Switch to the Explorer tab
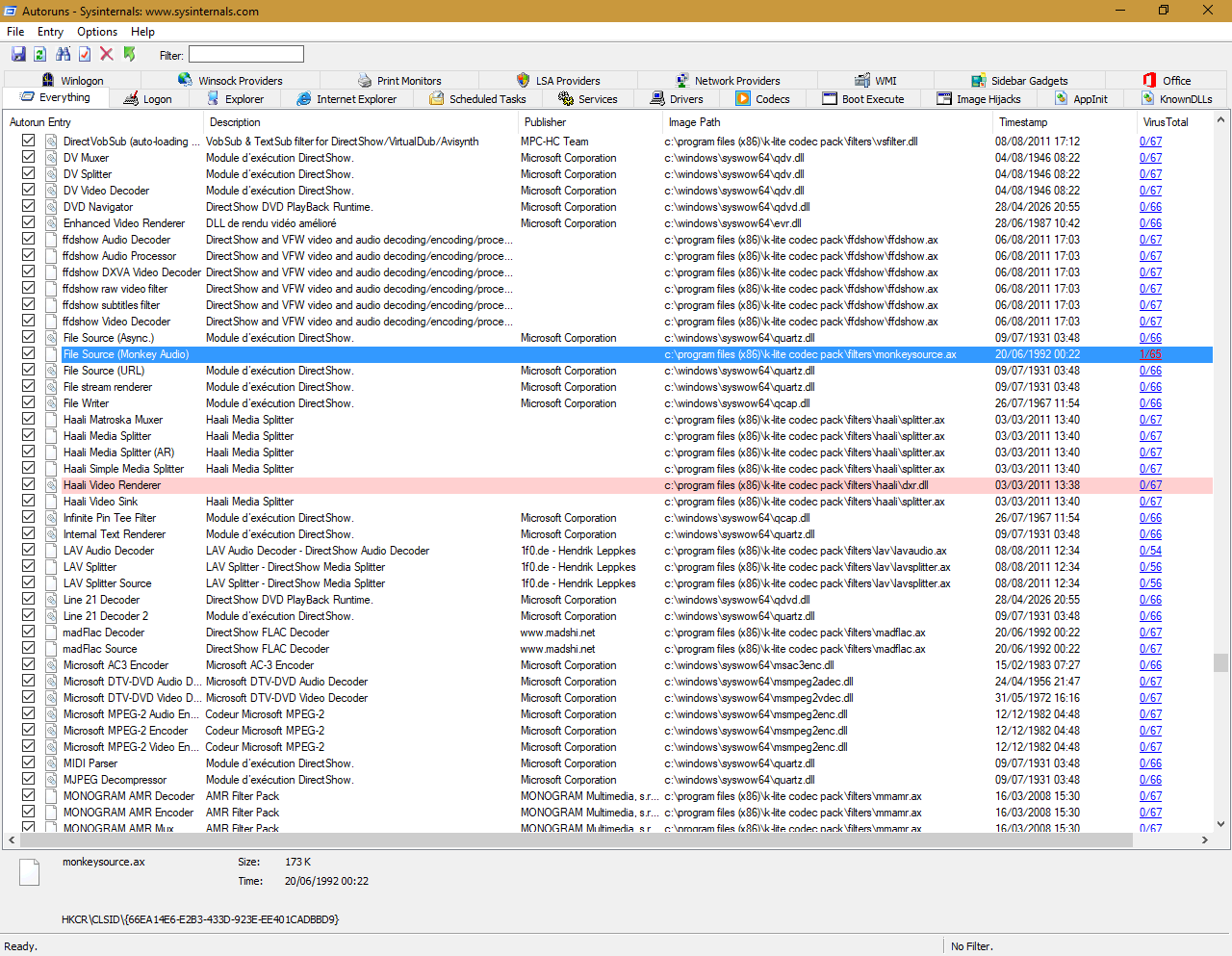 pos(235,99)
